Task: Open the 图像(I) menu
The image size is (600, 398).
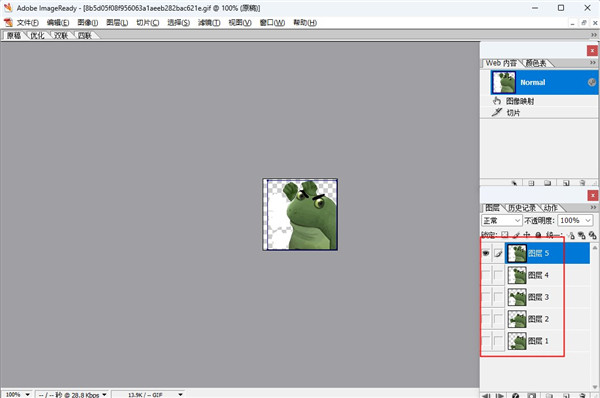Action: (x=88, y=23)
